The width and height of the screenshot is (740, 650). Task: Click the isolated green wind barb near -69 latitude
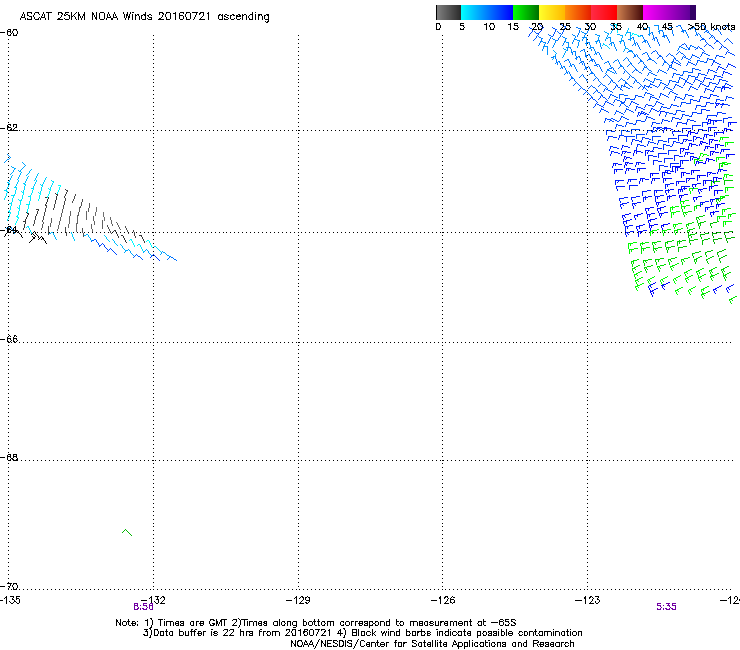[x=127, y=532]
